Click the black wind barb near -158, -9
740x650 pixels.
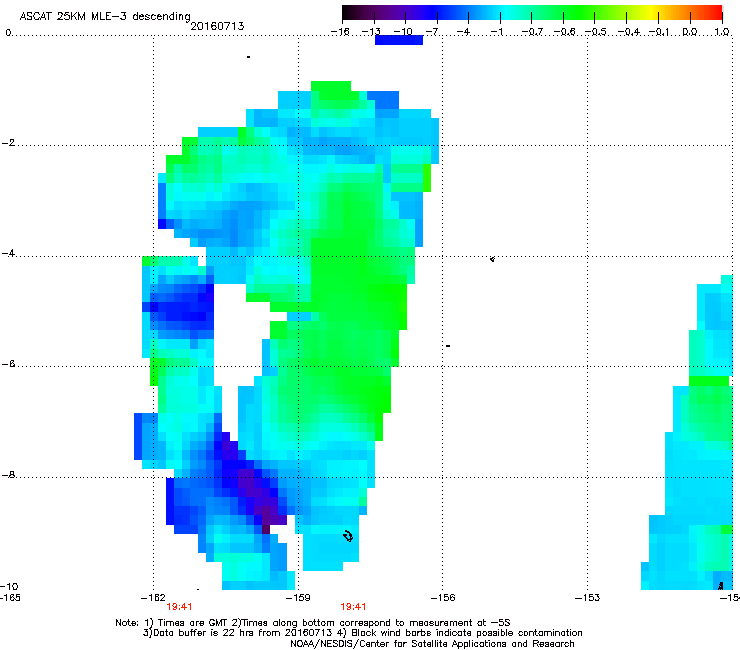(348, 536)
